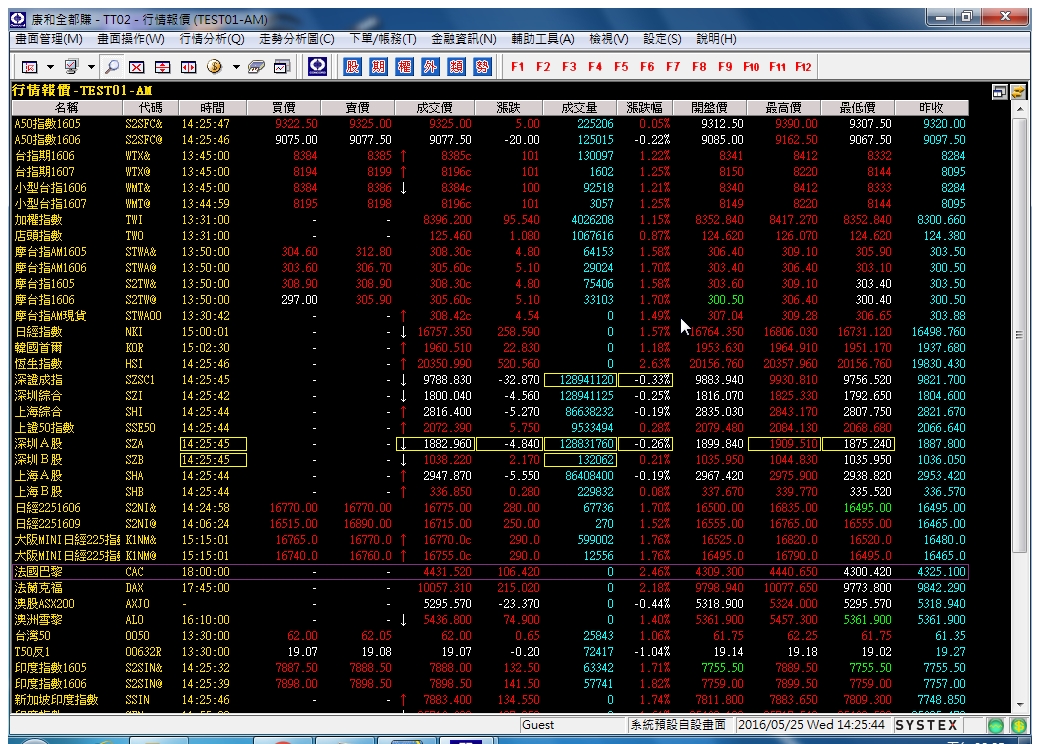Click the yellow arrow icon at quote panel top-right
The height and width of the screenshot is (744, 1040).
pos(1018,92)
